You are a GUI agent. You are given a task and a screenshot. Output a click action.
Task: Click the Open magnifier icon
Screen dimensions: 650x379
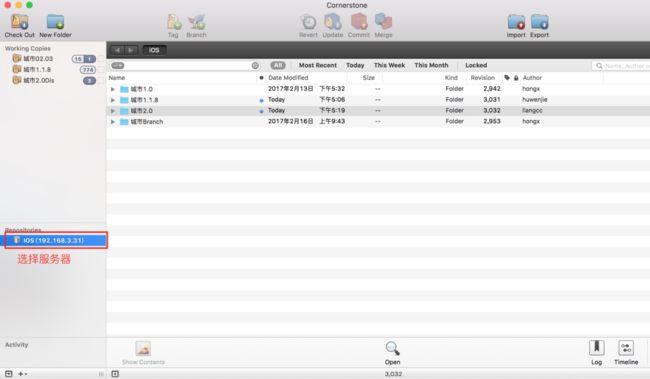[x=392, y=348]
